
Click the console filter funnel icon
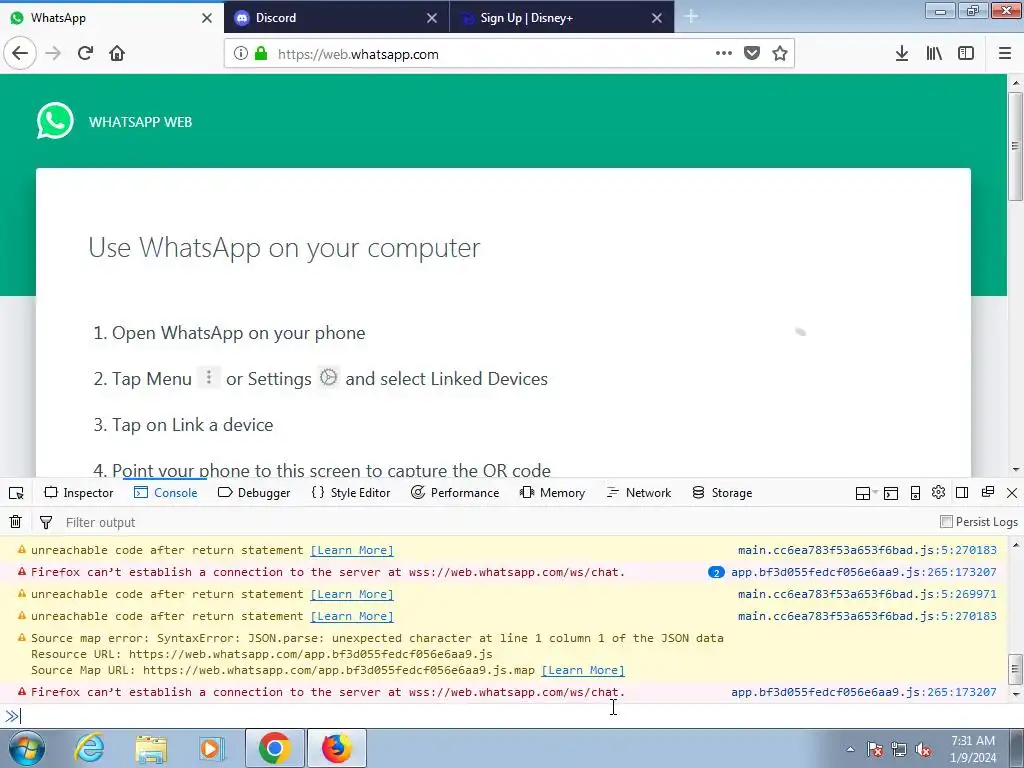click(46, 522)
